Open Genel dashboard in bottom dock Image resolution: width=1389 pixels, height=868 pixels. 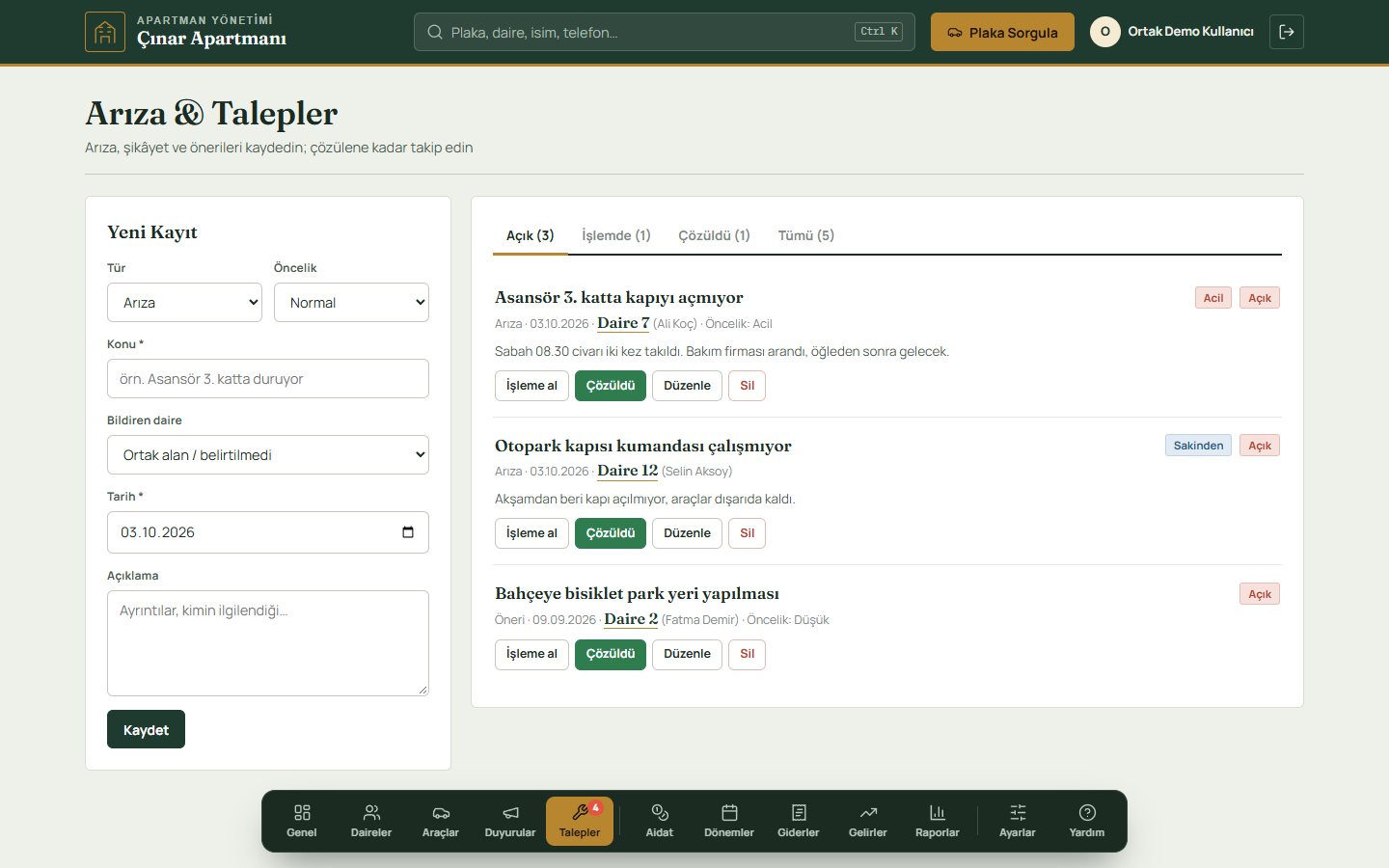(302, 821)
